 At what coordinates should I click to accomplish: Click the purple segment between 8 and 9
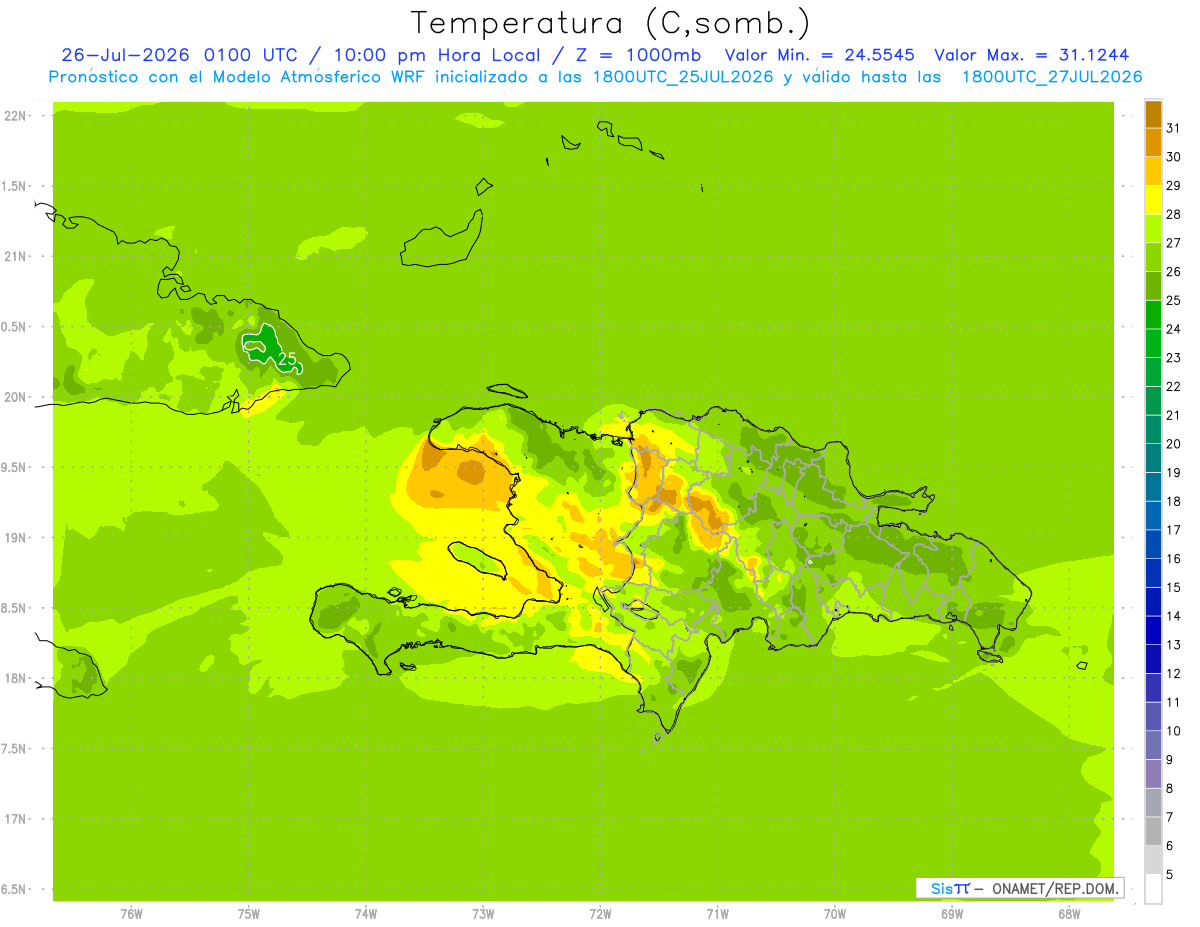[1153, 774]
